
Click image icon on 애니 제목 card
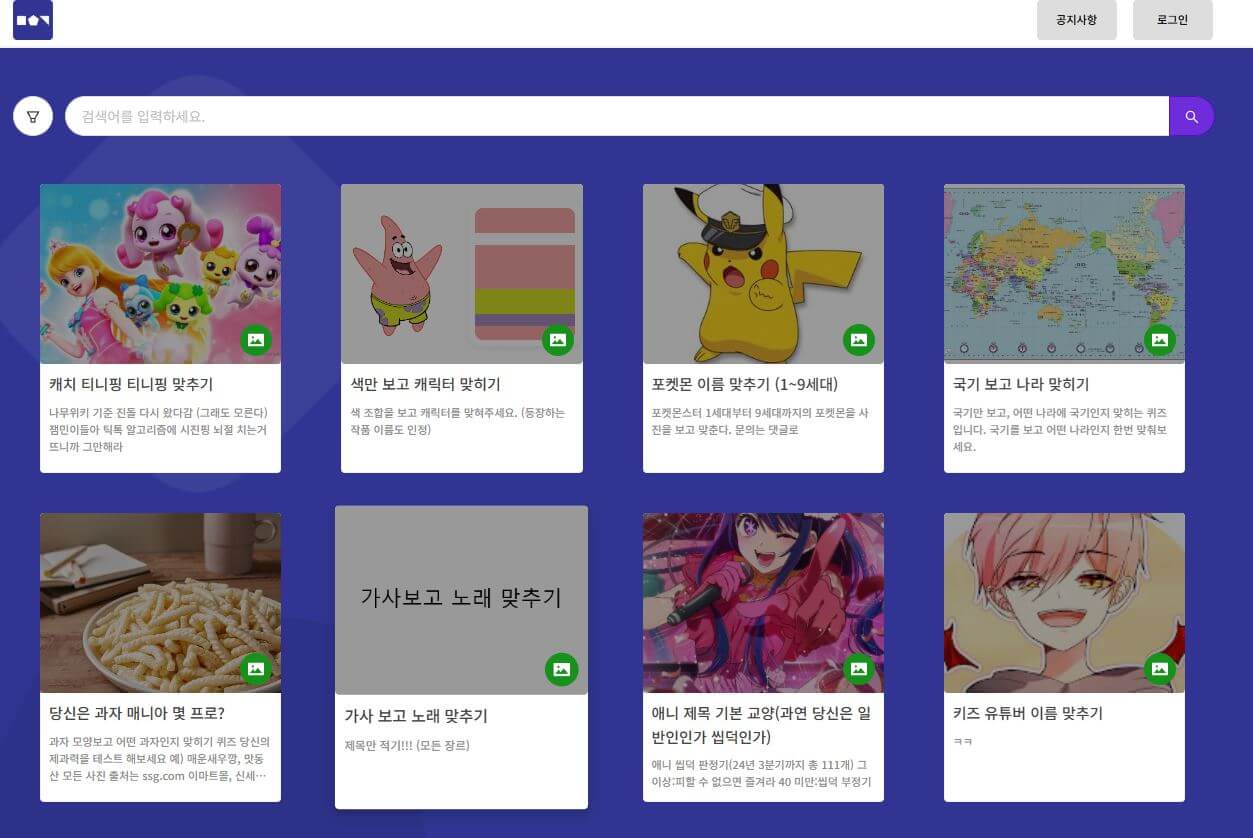[859, 669]
